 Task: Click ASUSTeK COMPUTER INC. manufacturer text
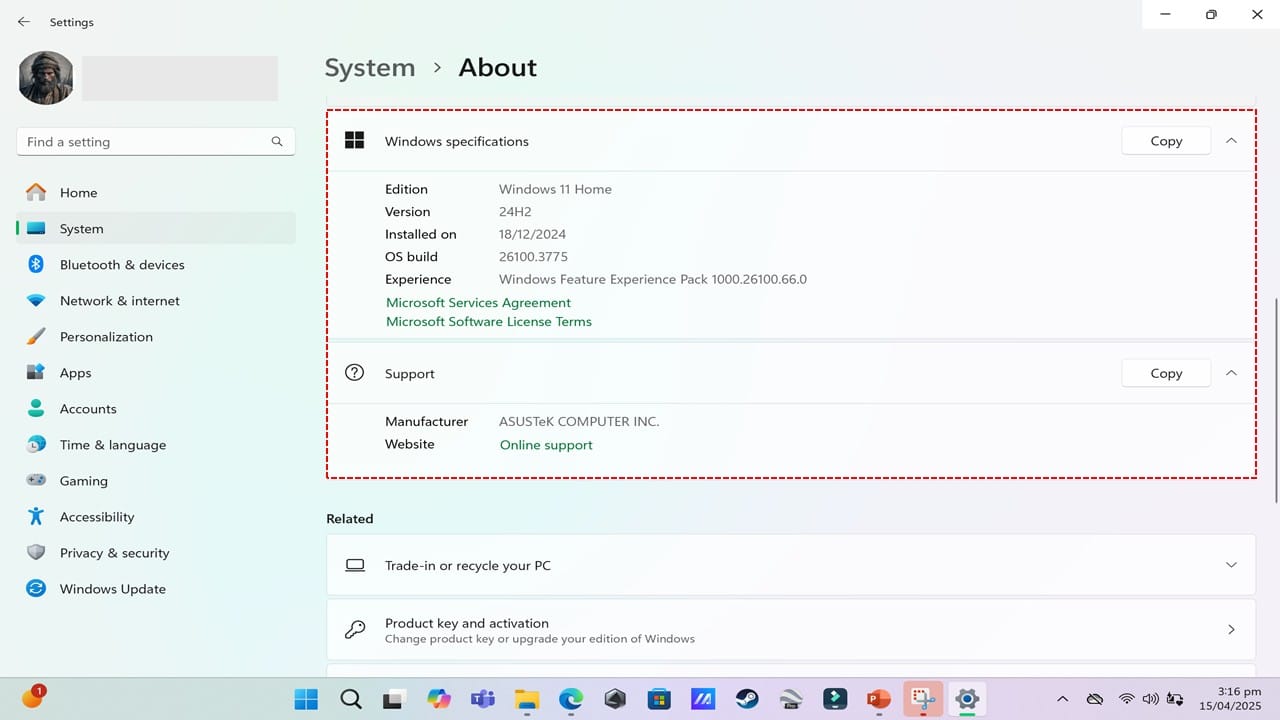pyautogui.click(x=579, y=421)
